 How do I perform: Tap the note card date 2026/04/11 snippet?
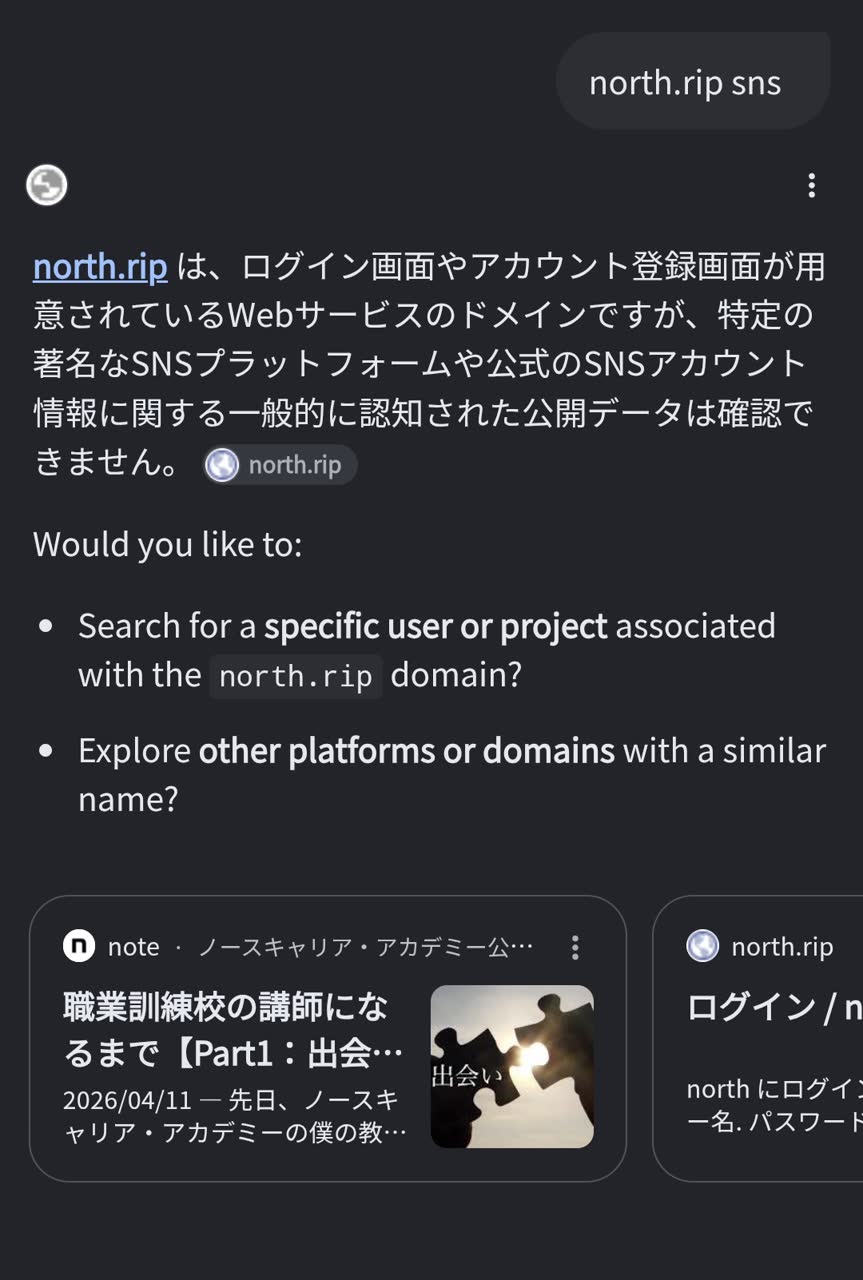click(x=235, y=1117)
